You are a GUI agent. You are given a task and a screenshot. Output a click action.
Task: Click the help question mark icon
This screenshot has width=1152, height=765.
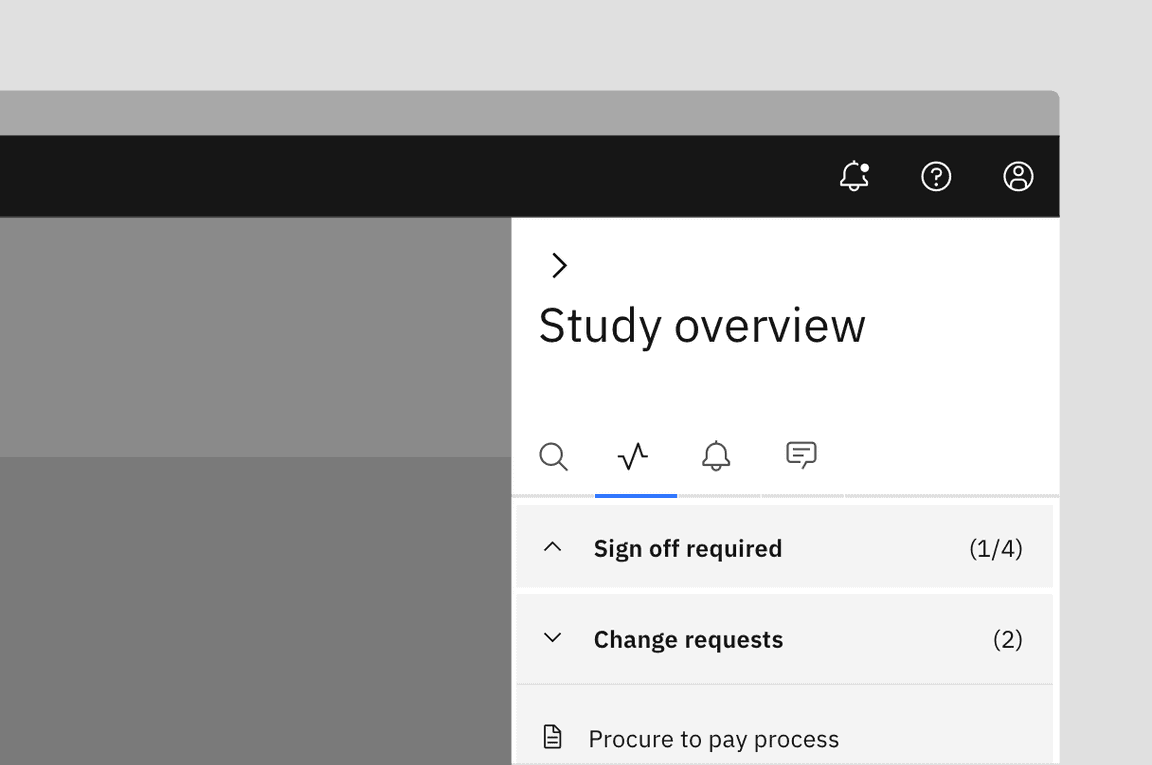tap(936, 177)
